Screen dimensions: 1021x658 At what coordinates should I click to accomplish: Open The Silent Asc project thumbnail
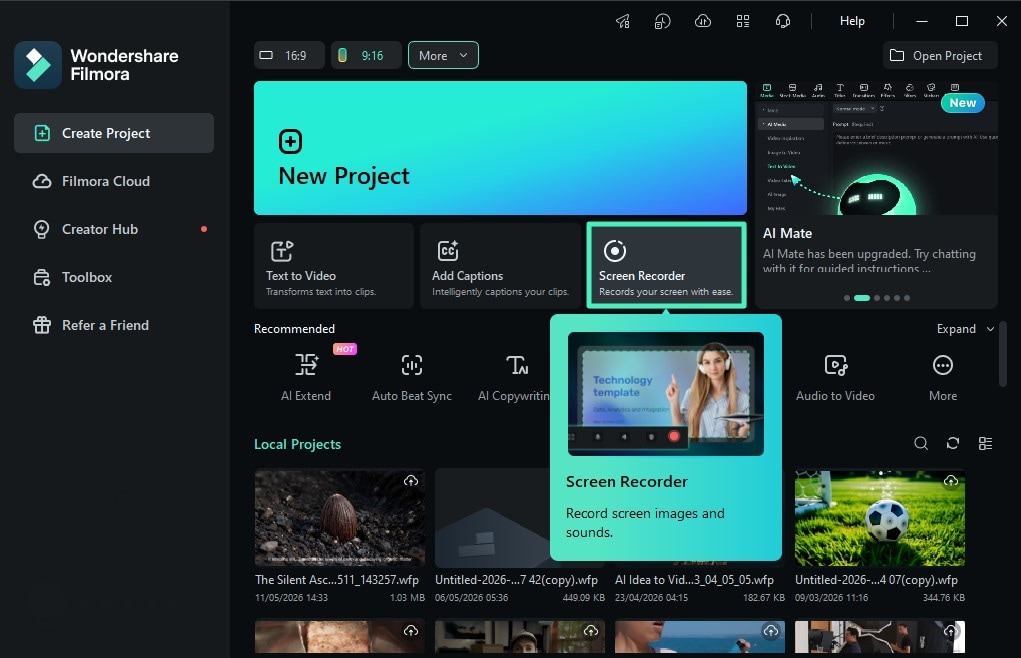pos(340,517)
